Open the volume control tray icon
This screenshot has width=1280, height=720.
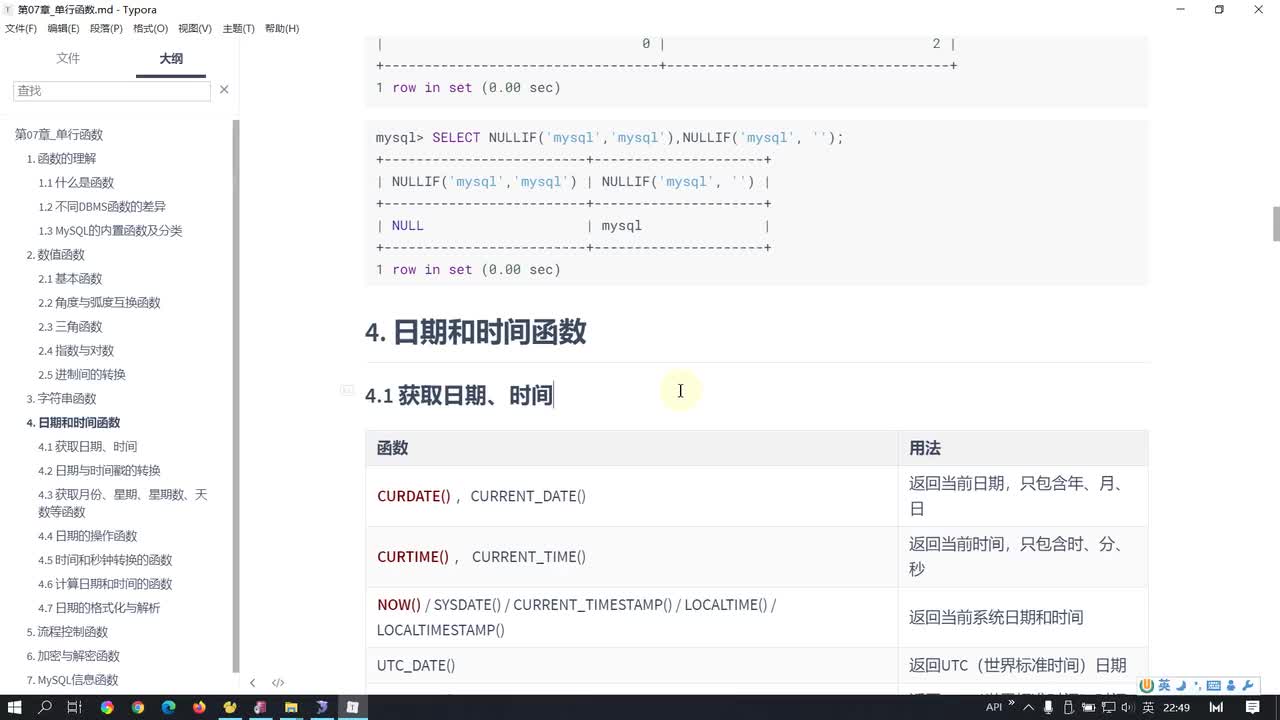point(1129,707)
